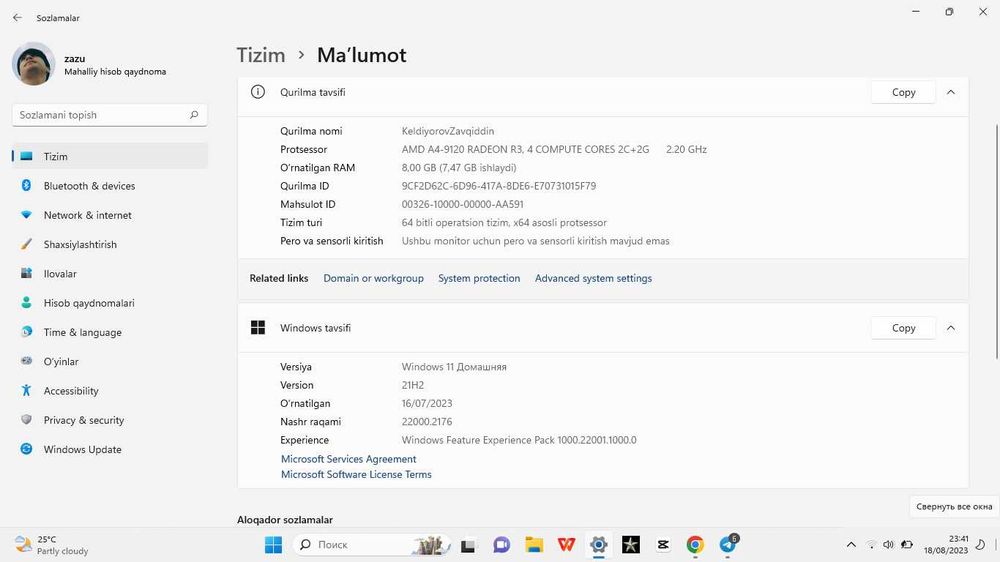Open Bluetooth & devices settings

point(110,186)
